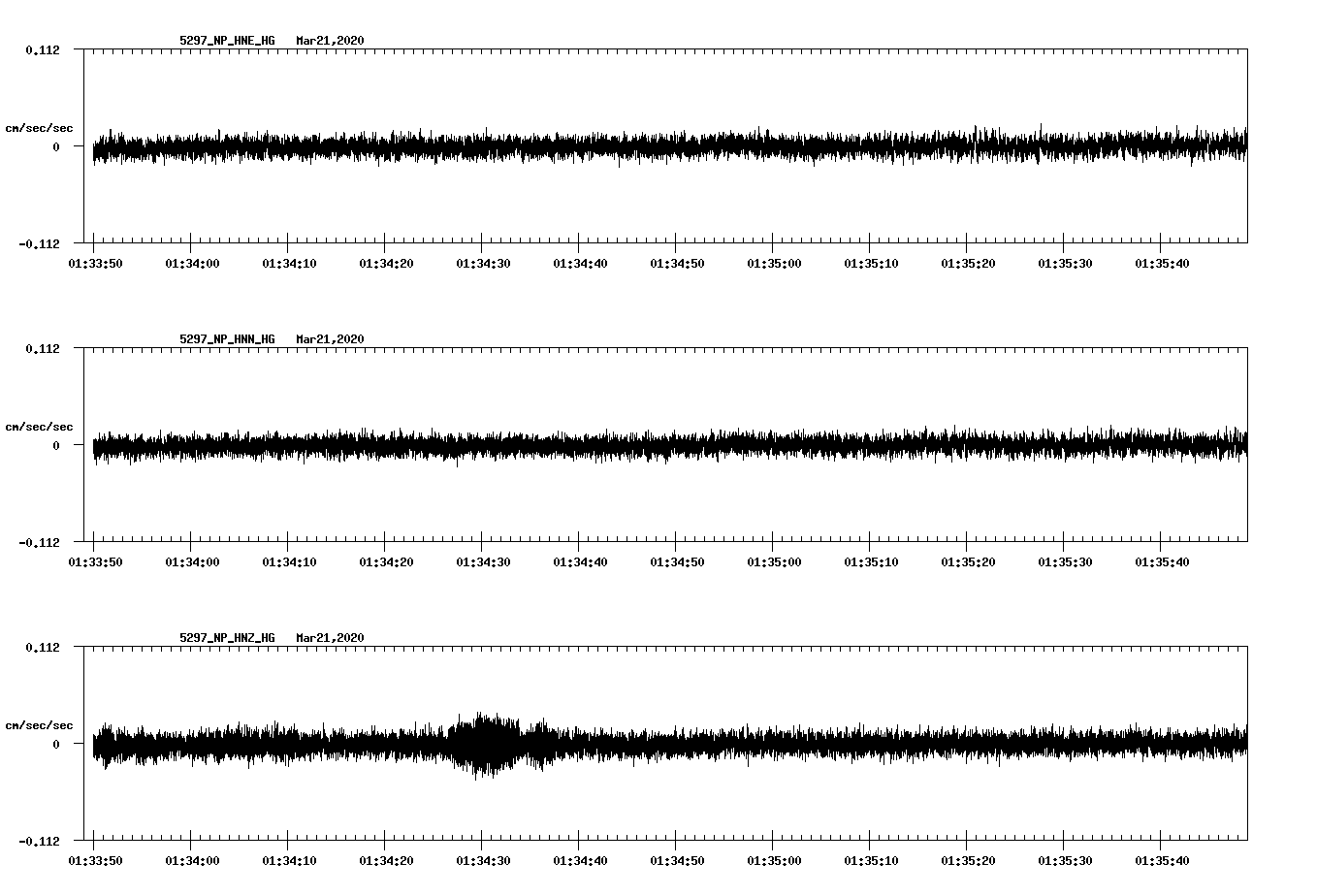This screenshot has width=1317, height=896.
Task: Click the 5297_NP_HNN_HG channel title
Action: click(227, 339)
